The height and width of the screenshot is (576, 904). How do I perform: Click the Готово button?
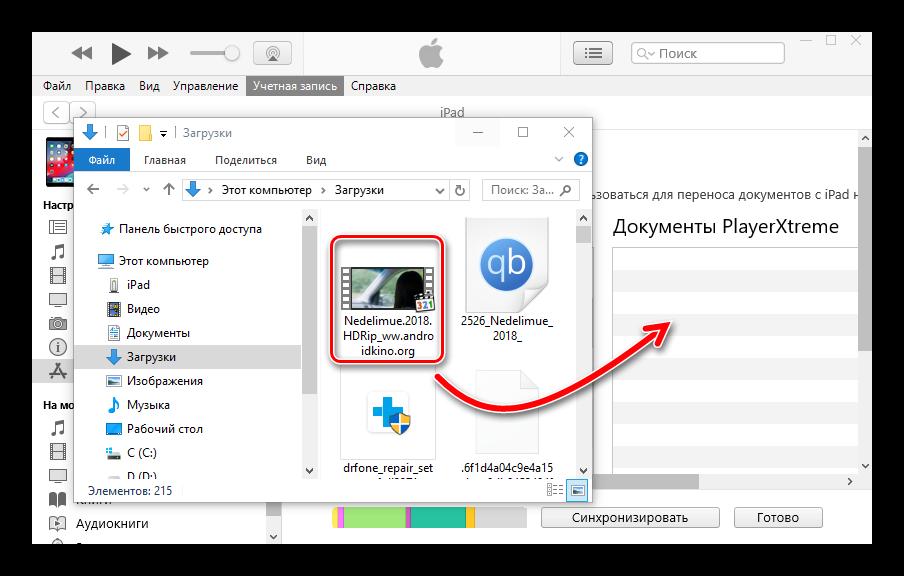[778, 518]
